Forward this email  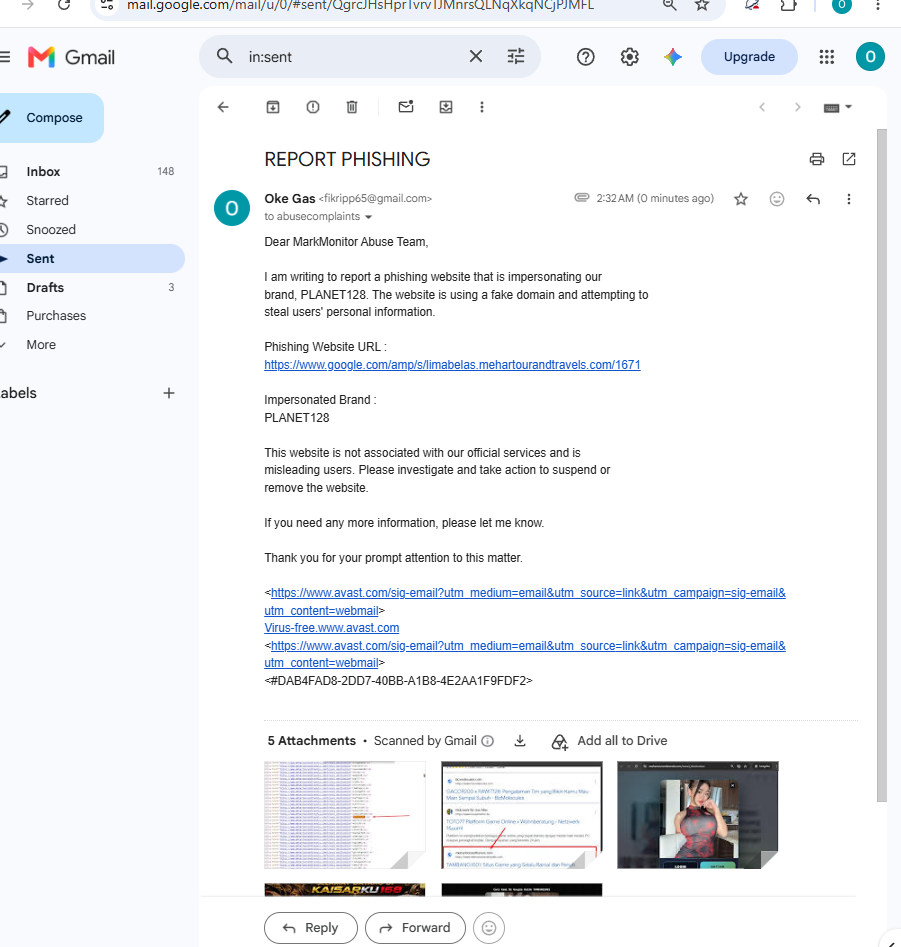coord(415,928)
